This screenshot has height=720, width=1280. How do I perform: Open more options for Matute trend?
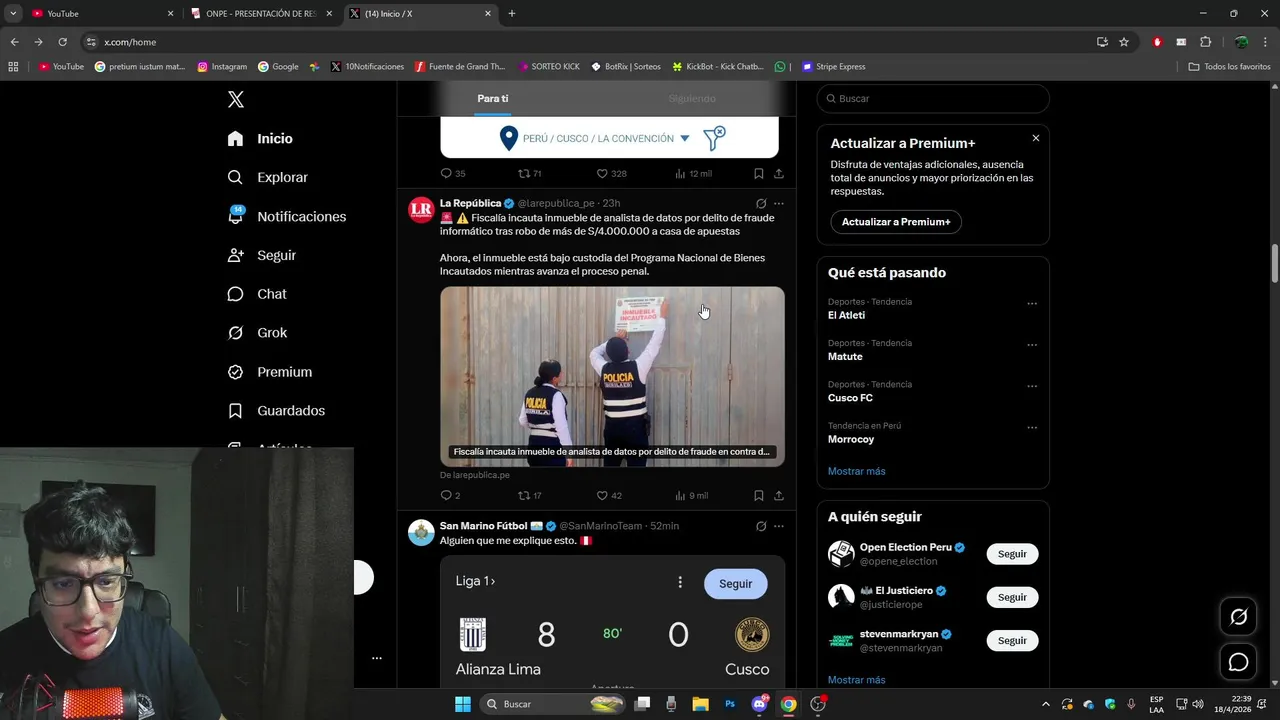(x=1032, y=345)
